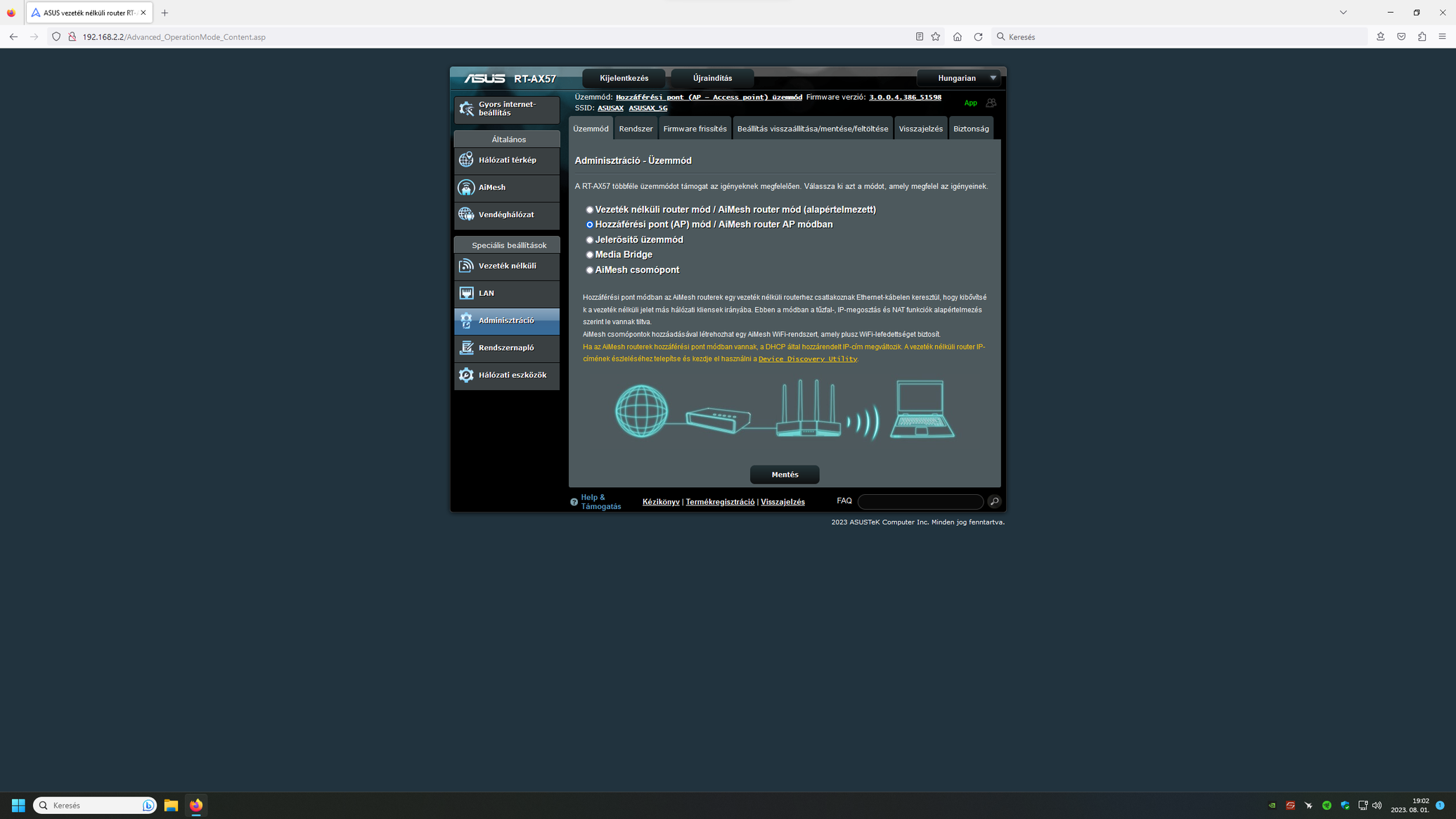1456x819 pixels.
Task: Click the FAQ search magnifier icon
Action: coord(994,501)
